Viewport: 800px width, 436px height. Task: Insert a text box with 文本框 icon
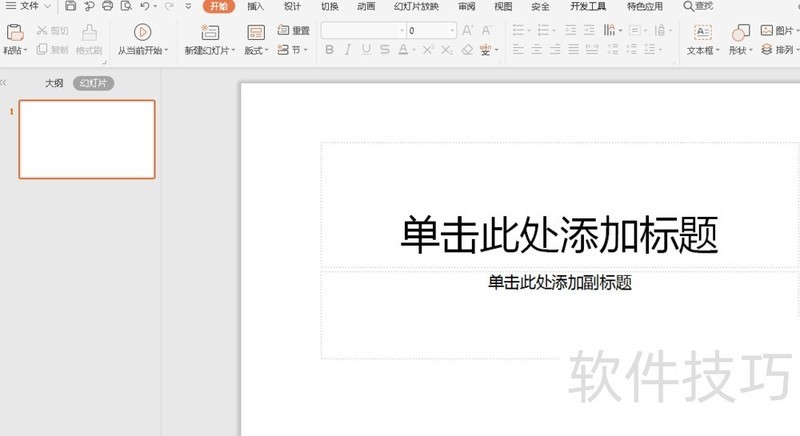(x=701, y=32)
